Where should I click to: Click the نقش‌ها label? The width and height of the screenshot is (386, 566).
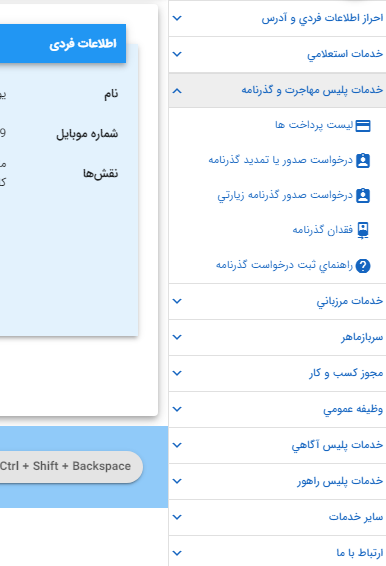point(100,174)
